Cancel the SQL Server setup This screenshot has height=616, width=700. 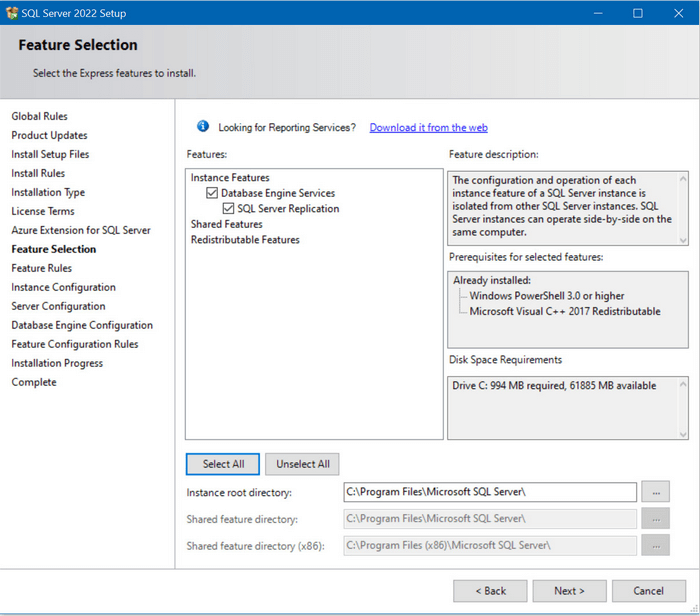tap(648, 591)
